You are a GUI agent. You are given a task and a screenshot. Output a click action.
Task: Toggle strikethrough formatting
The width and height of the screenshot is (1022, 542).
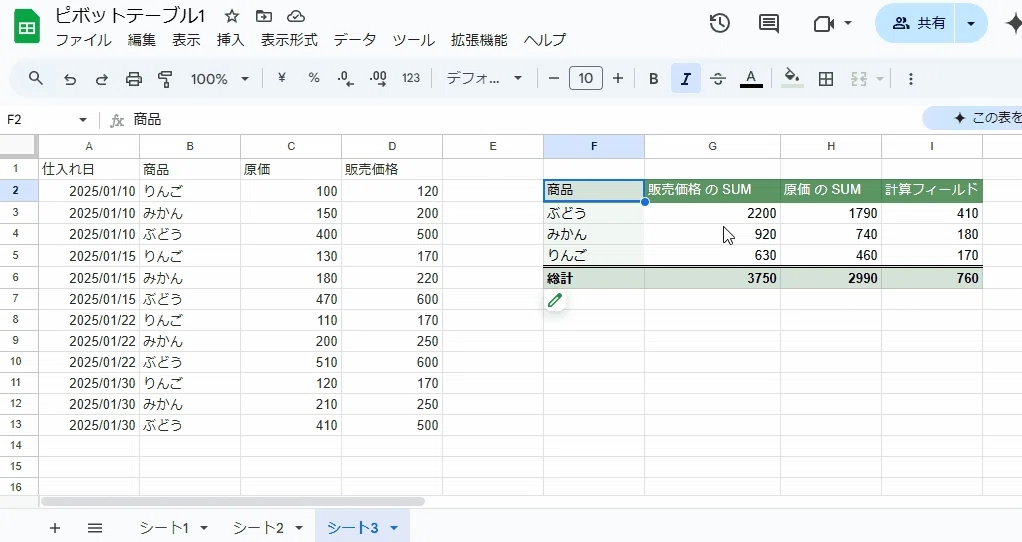click(718, 79)
